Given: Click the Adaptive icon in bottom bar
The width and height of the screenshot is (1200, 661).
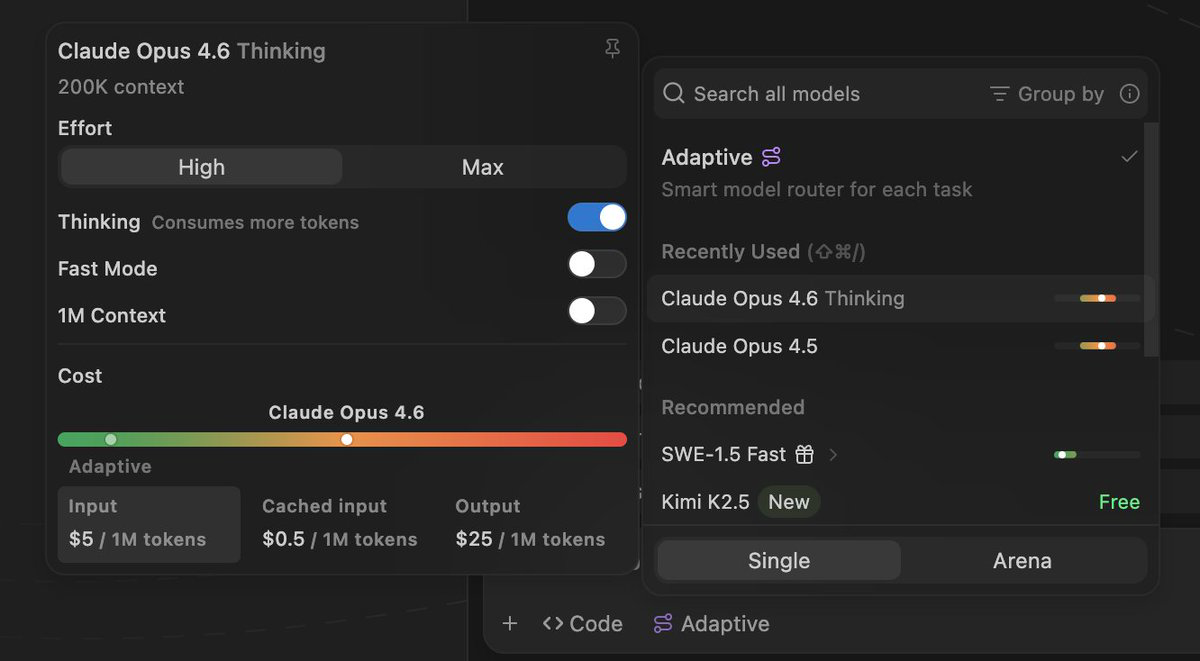Looking at the screenshot, I should pos(663,624).
